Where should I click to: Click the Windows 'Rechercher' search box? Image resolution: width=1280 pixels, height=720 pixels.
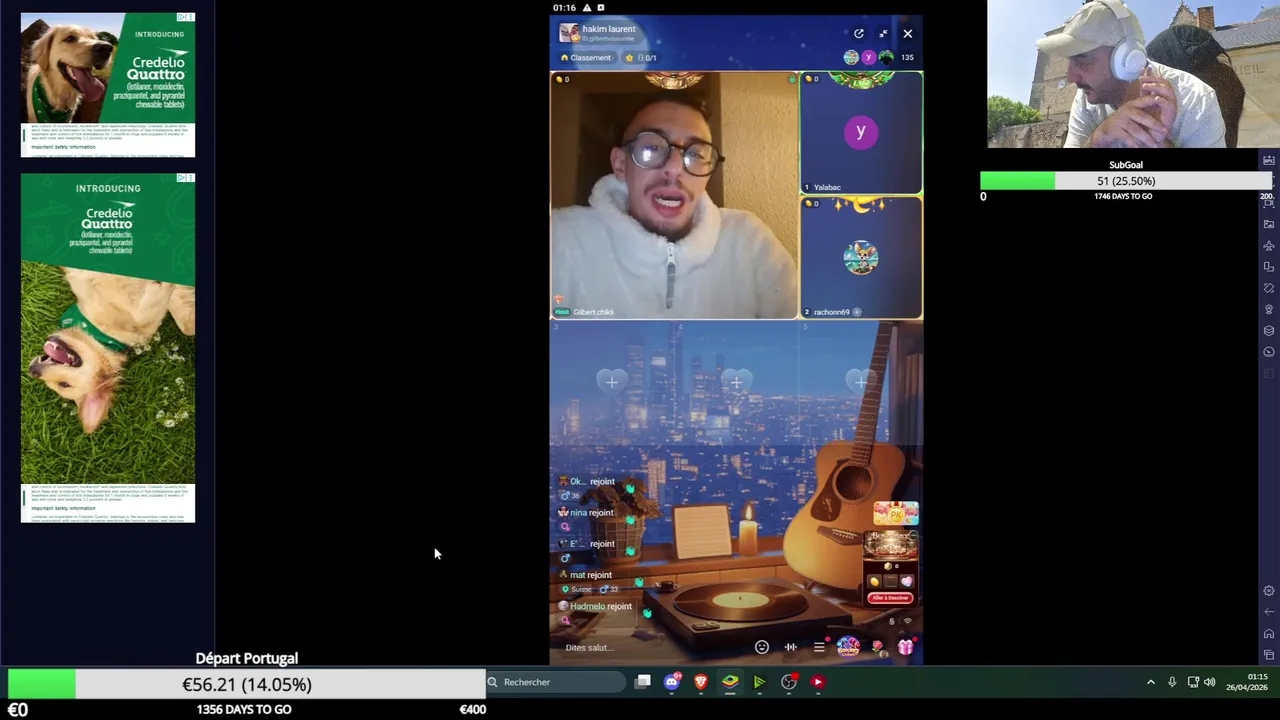556,682
